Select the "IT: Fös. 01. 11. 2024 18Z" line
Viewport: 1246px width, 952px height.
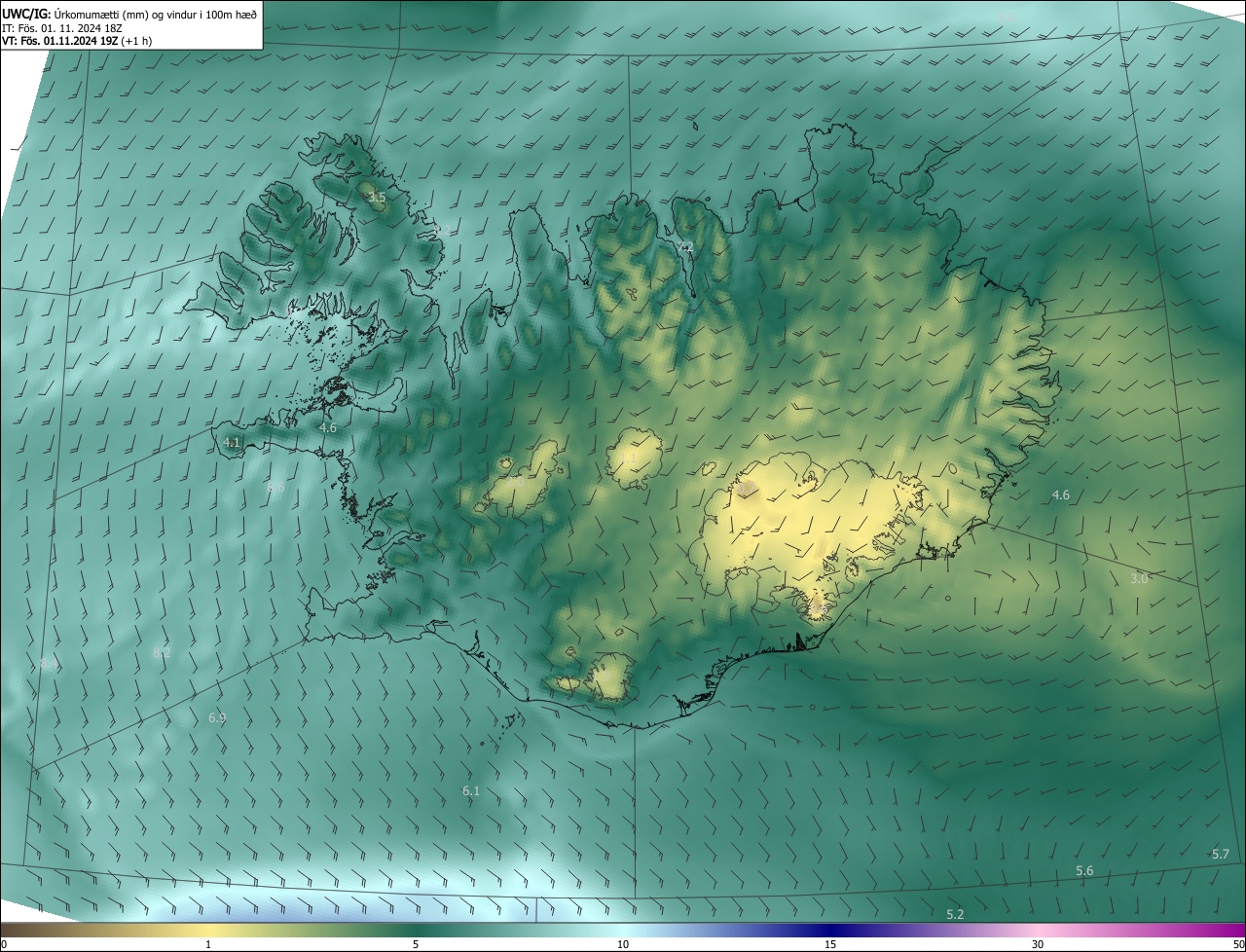[62, 27]
